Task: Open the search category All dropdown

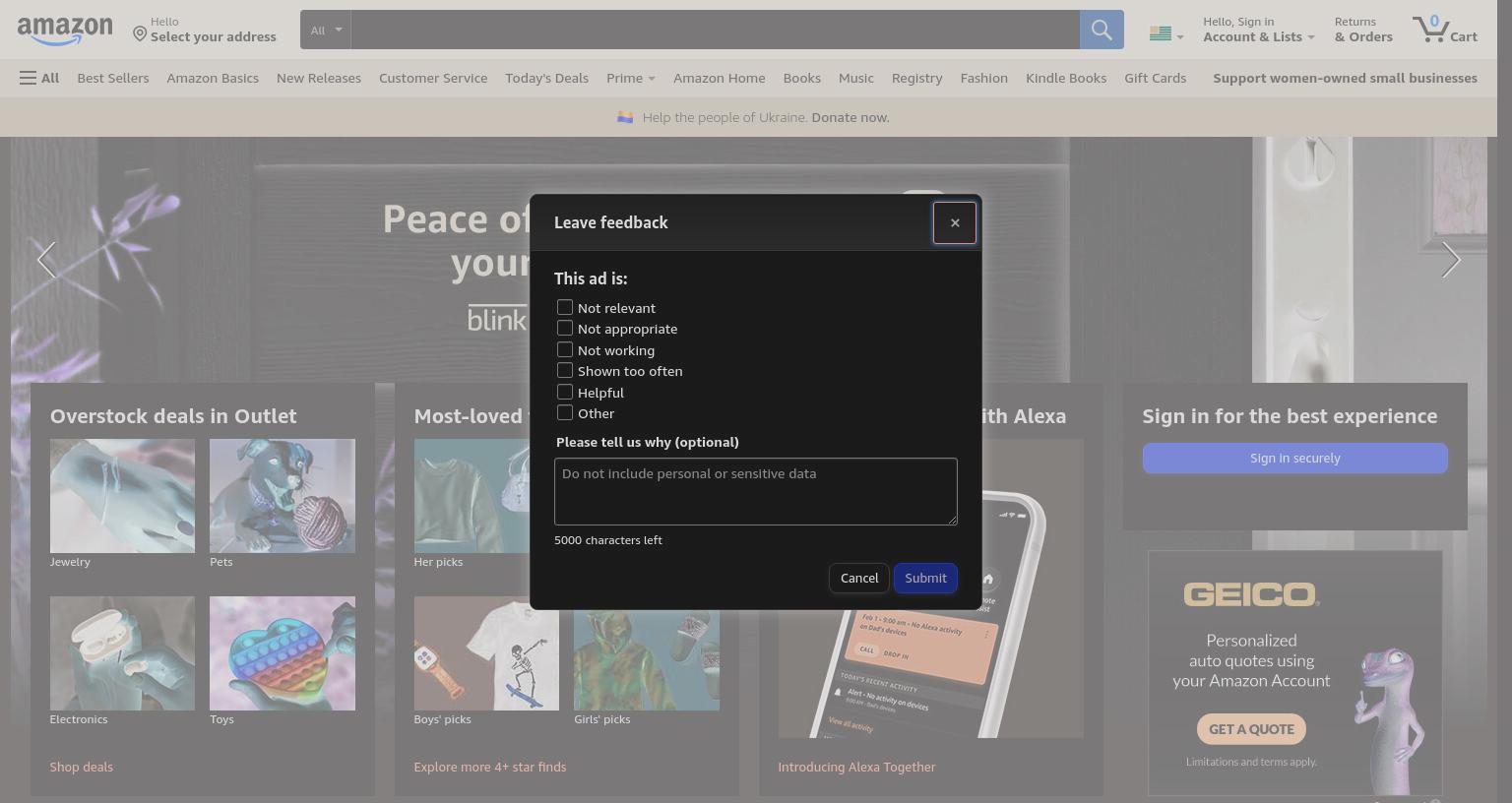Action: tap(326, 30)
